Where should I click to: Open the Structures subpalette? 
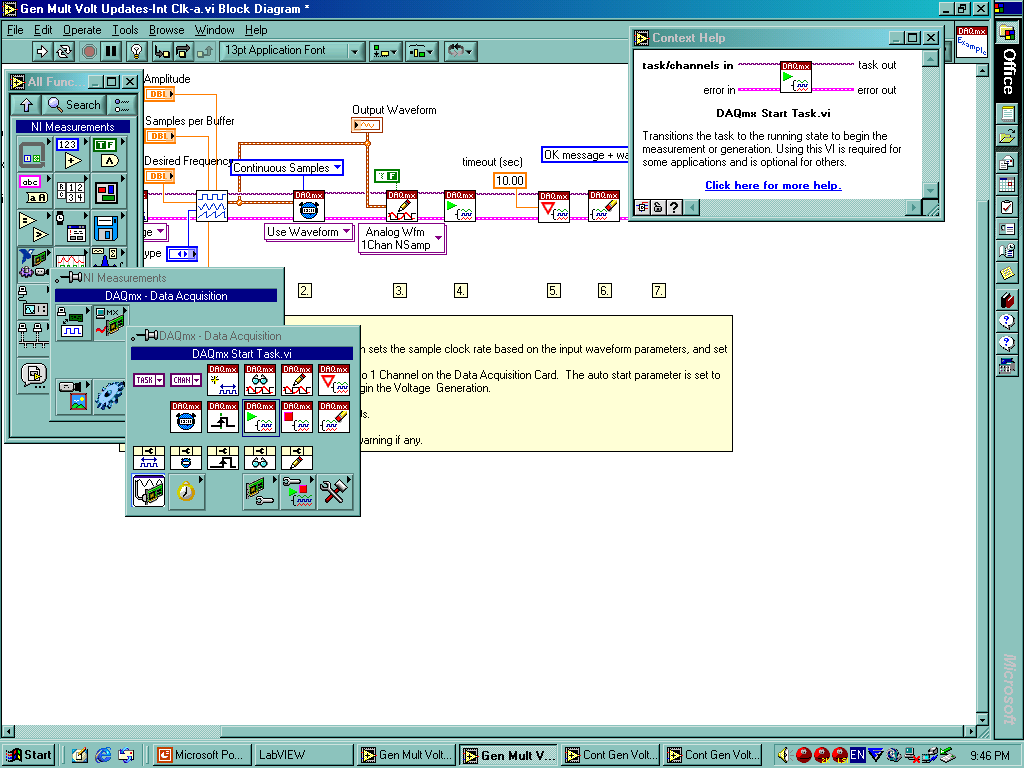coord(33,153)
